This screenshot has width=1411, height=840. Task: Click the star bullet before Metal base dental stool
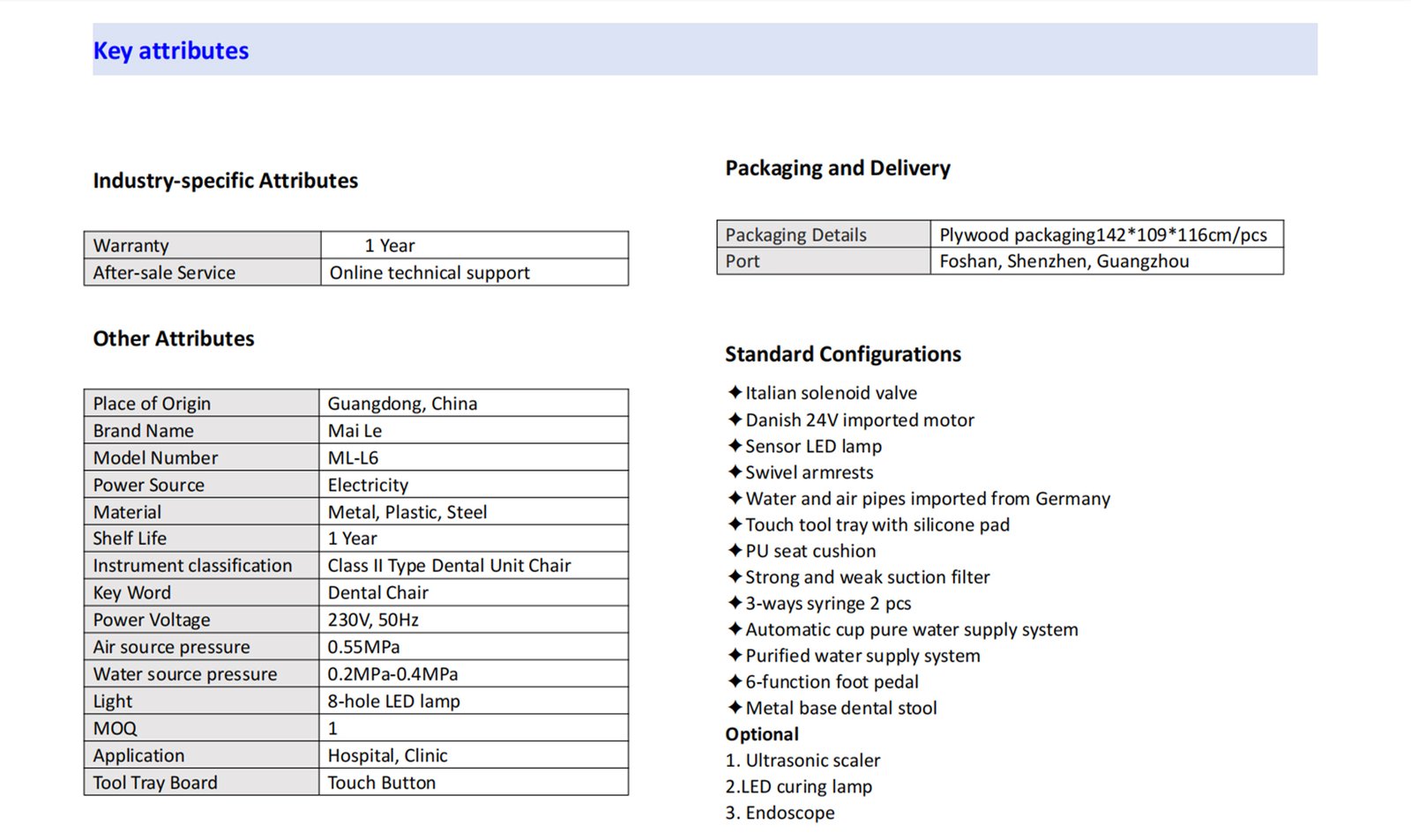click(x=735, y=707)
